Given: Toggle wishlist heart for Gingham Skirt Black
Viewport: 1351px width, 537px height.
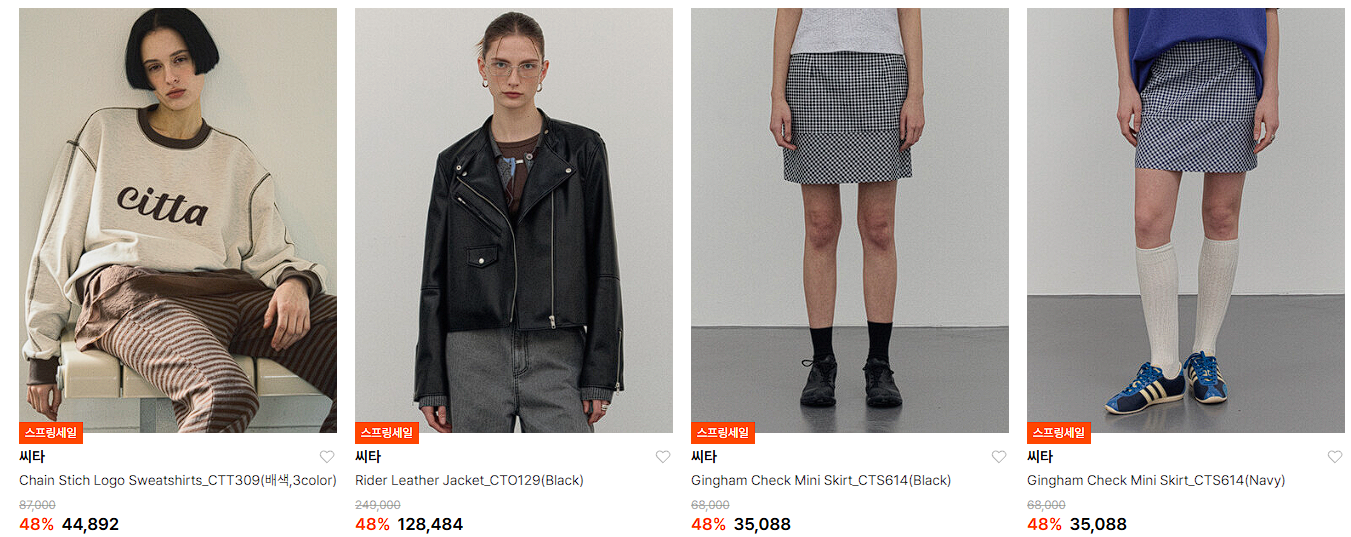Looking at the screenshot, I should tap(999, 457).
